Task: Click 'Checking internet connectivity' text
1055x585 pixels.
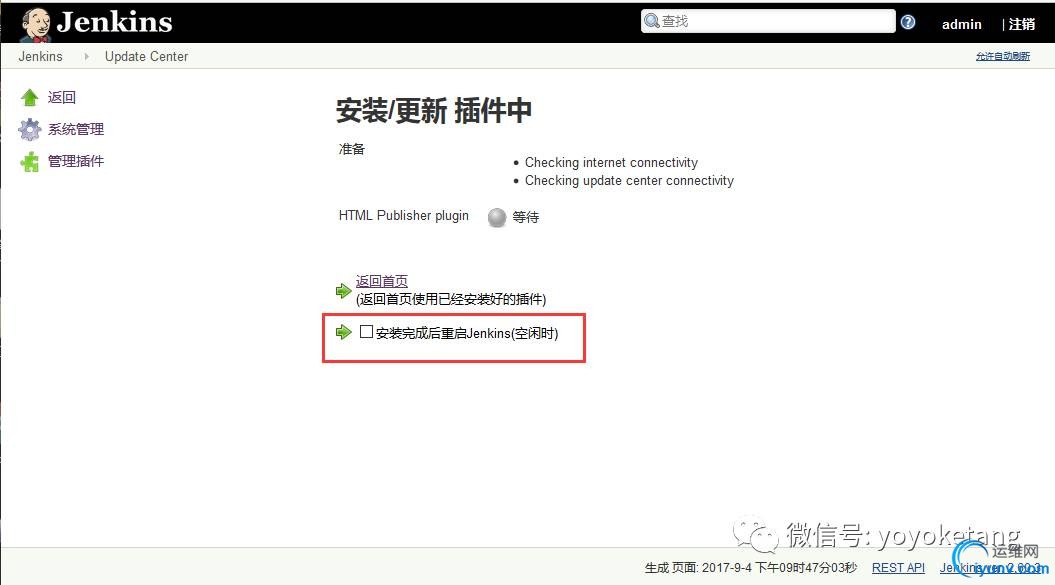Action: click(x=611, y=162)
